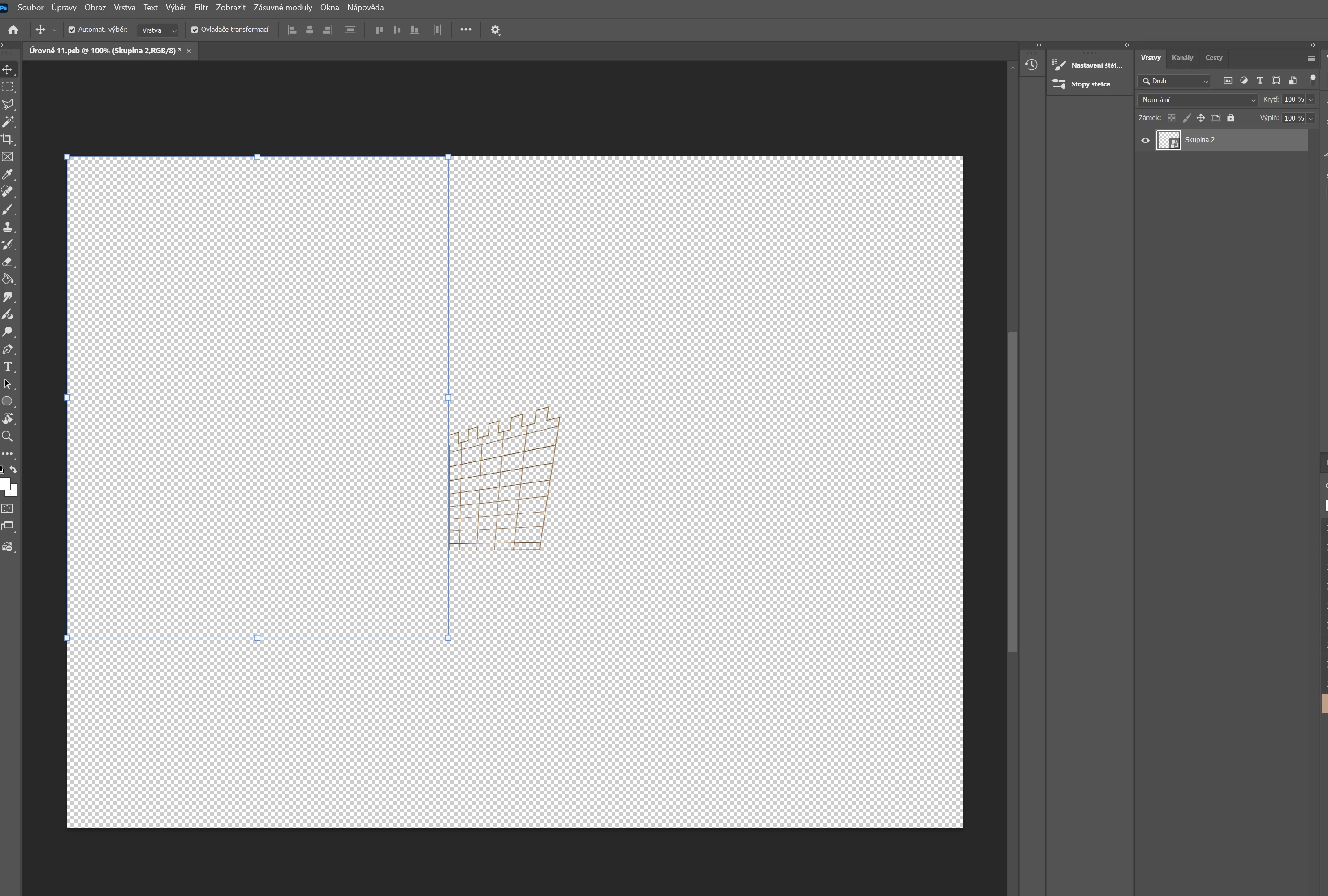The width and height of the screenshot is (1328, 896).
Task: Toggle lock all padlock icon
Action: click(x=1231, y=118)
